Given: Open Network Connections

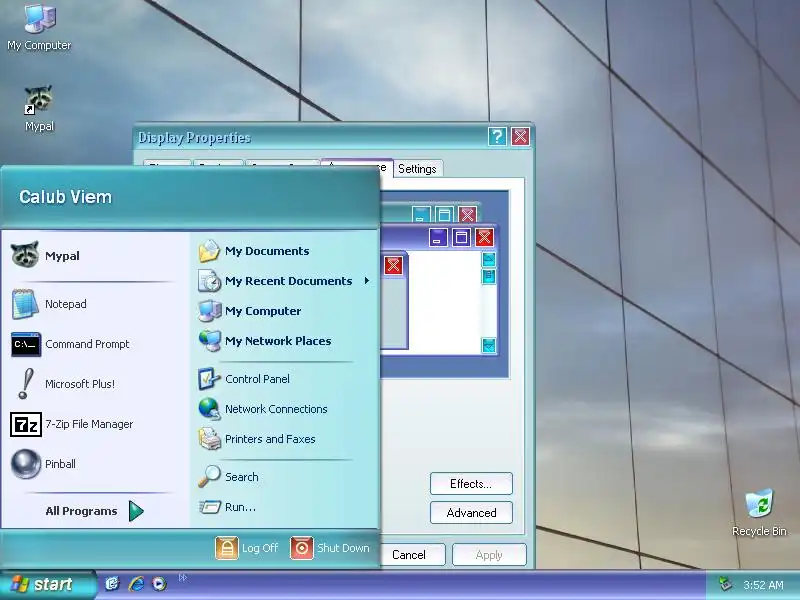Looking at the screenshot, I should (x=285, y=409).
